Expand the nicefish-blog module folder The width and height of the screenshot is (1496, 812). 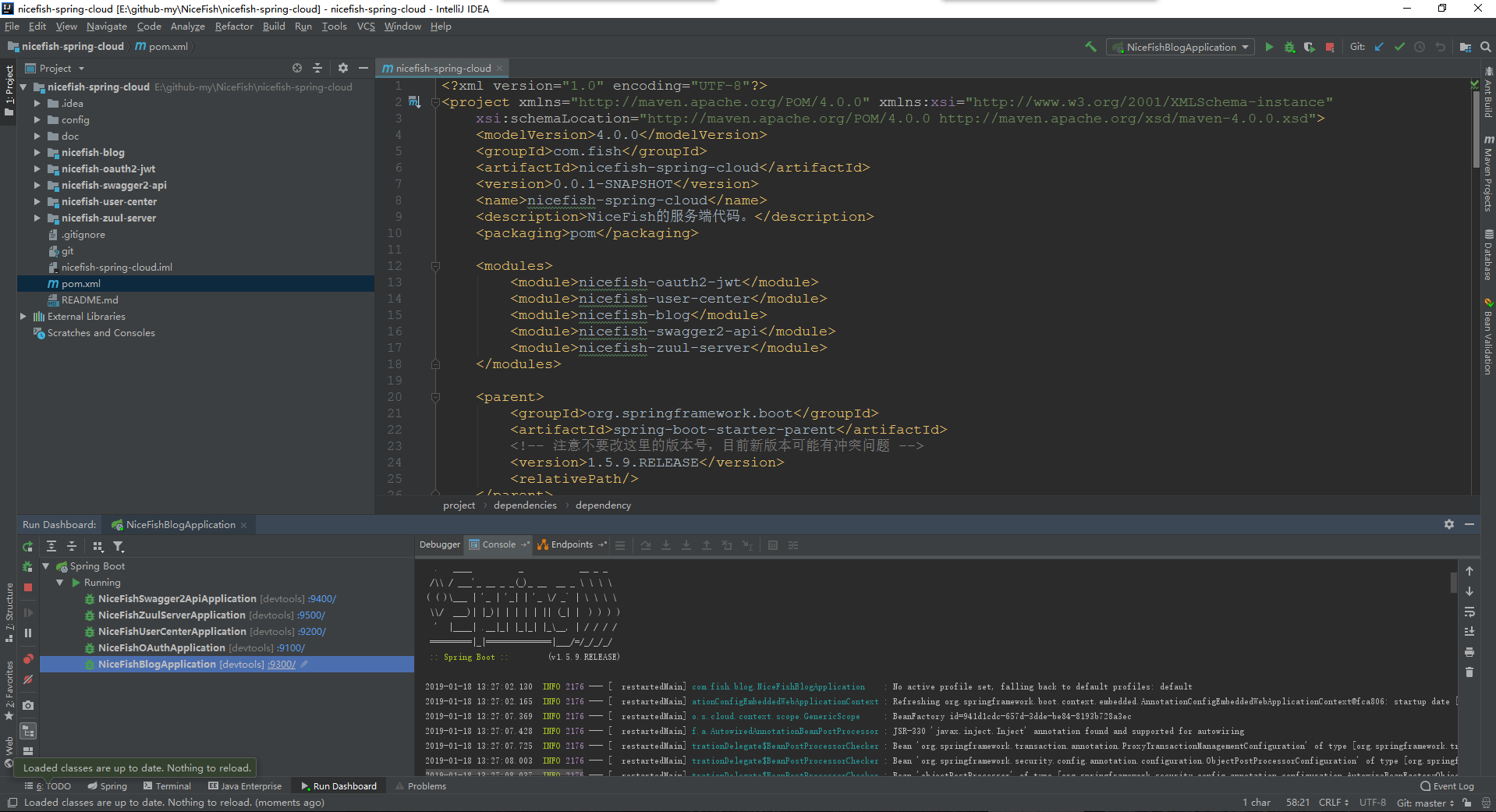(37, 153)
